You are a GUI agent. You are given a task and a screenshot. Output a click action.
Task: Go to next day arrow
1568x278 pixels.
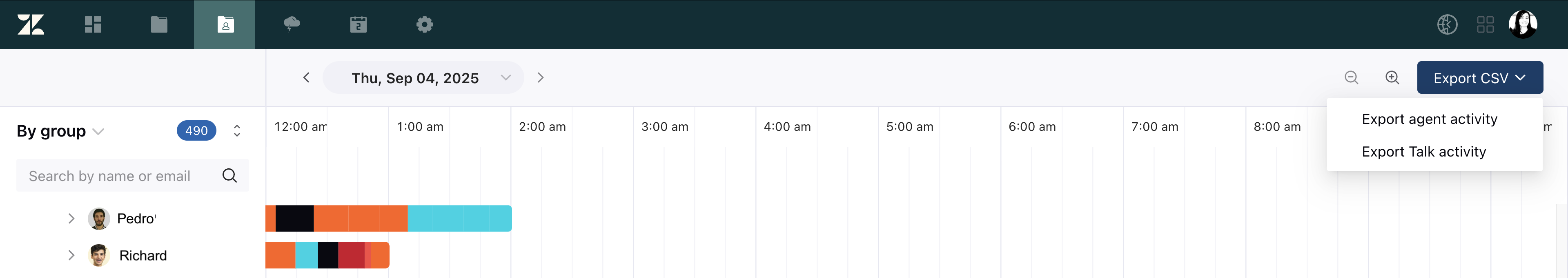[541, 78]
